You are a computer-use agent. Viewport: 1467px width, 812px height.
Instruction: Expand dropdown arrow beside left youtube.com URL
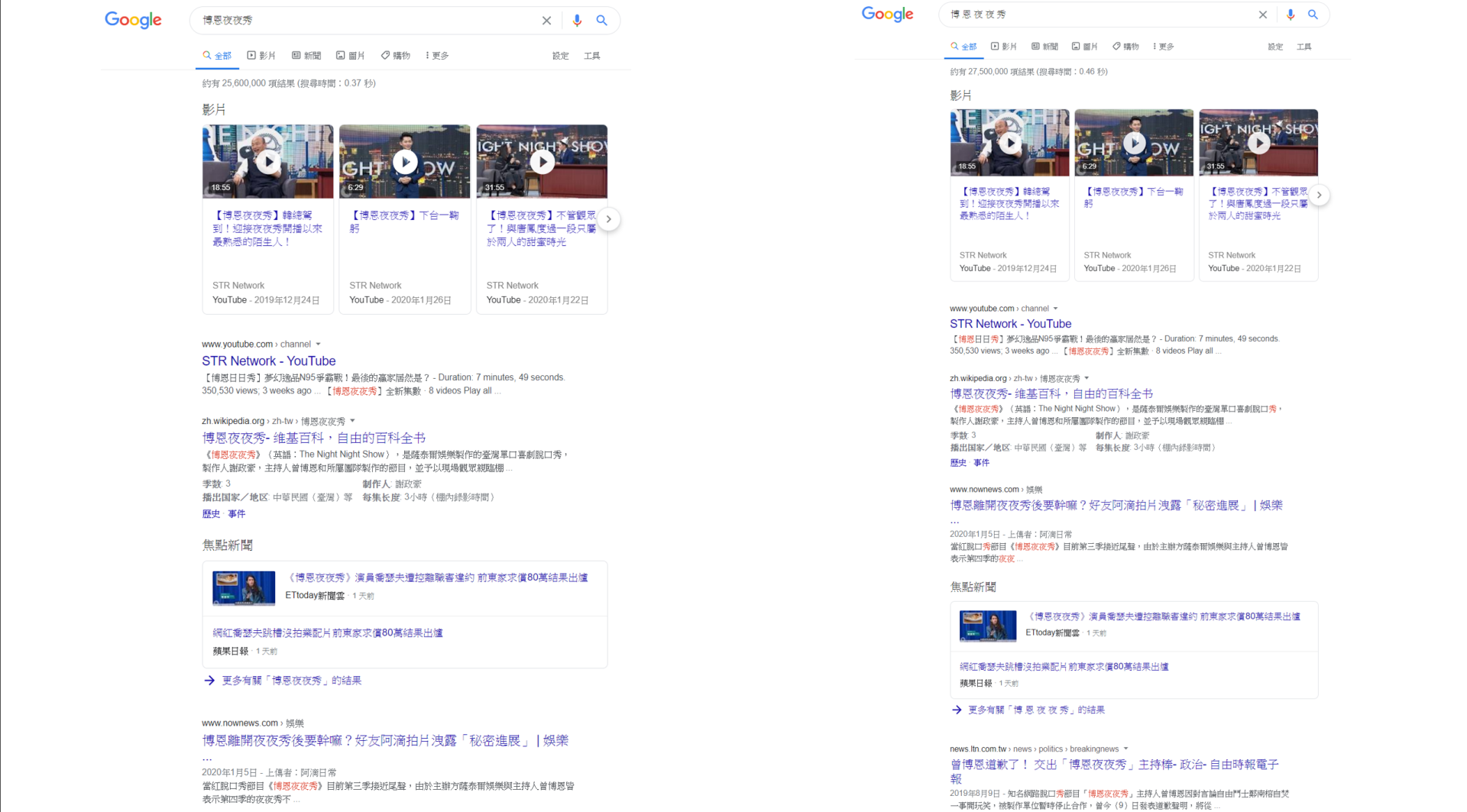[319, 345]
